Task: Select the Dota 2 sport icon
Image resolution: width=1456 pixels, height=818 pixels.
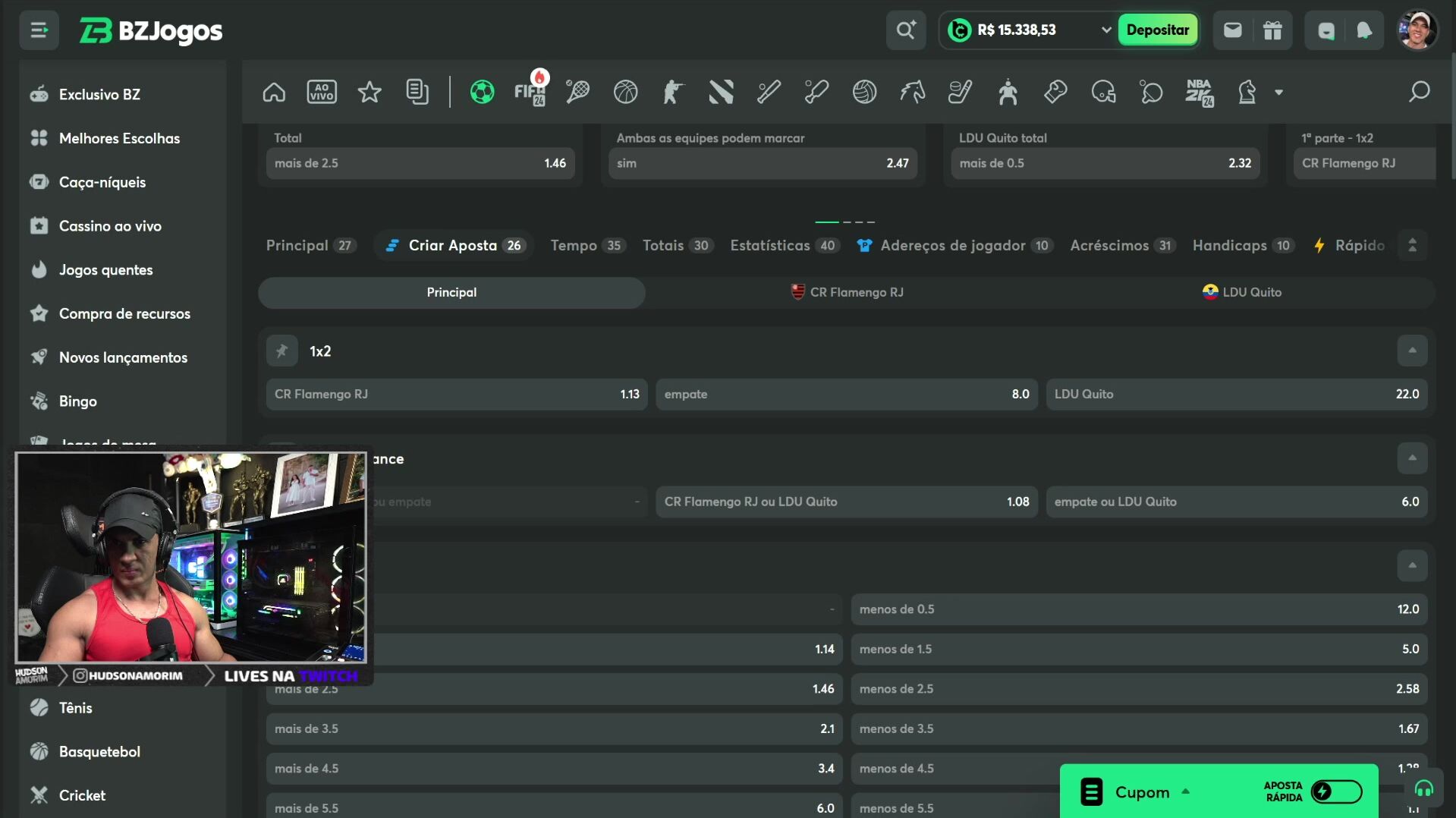Action: click(x=721, y=93)
